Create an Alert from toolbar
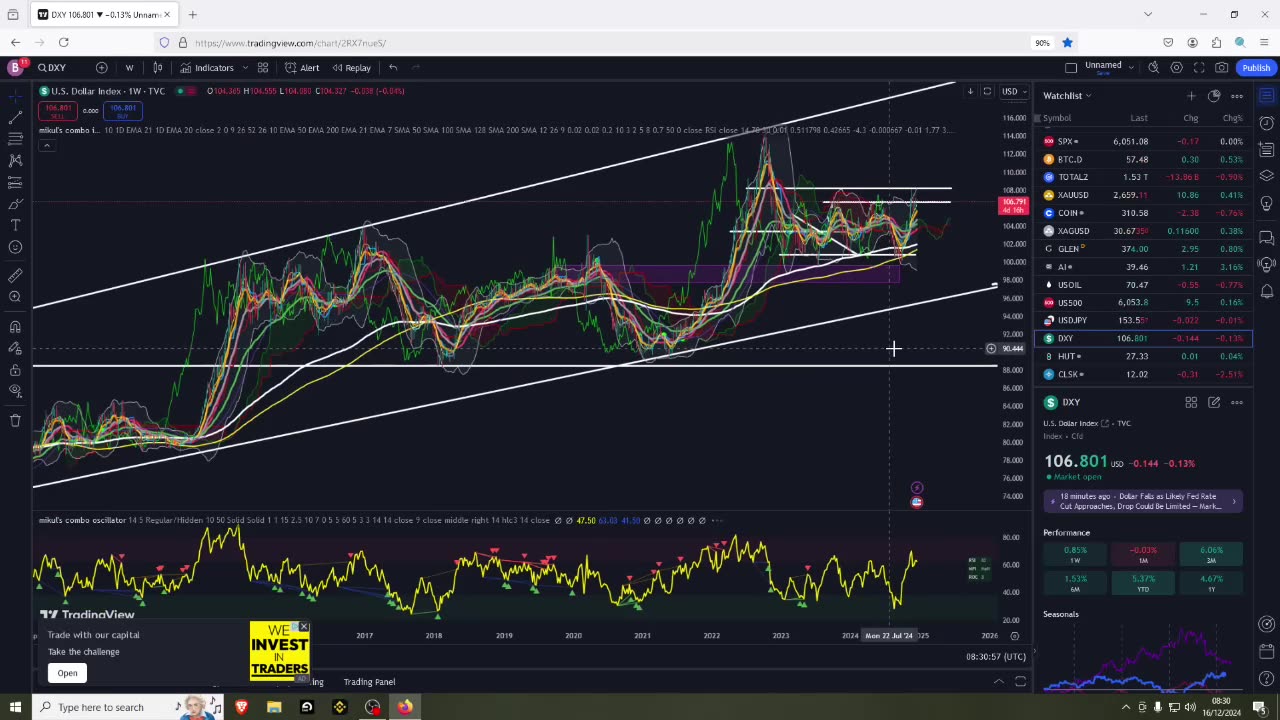Viewport: 1280px width, 720px height. coord(302,68)
